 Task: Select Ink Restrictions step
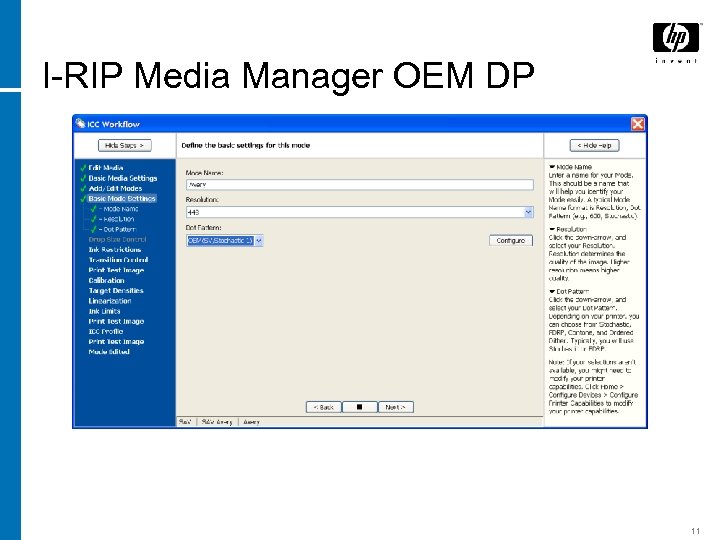click(115, 250)
